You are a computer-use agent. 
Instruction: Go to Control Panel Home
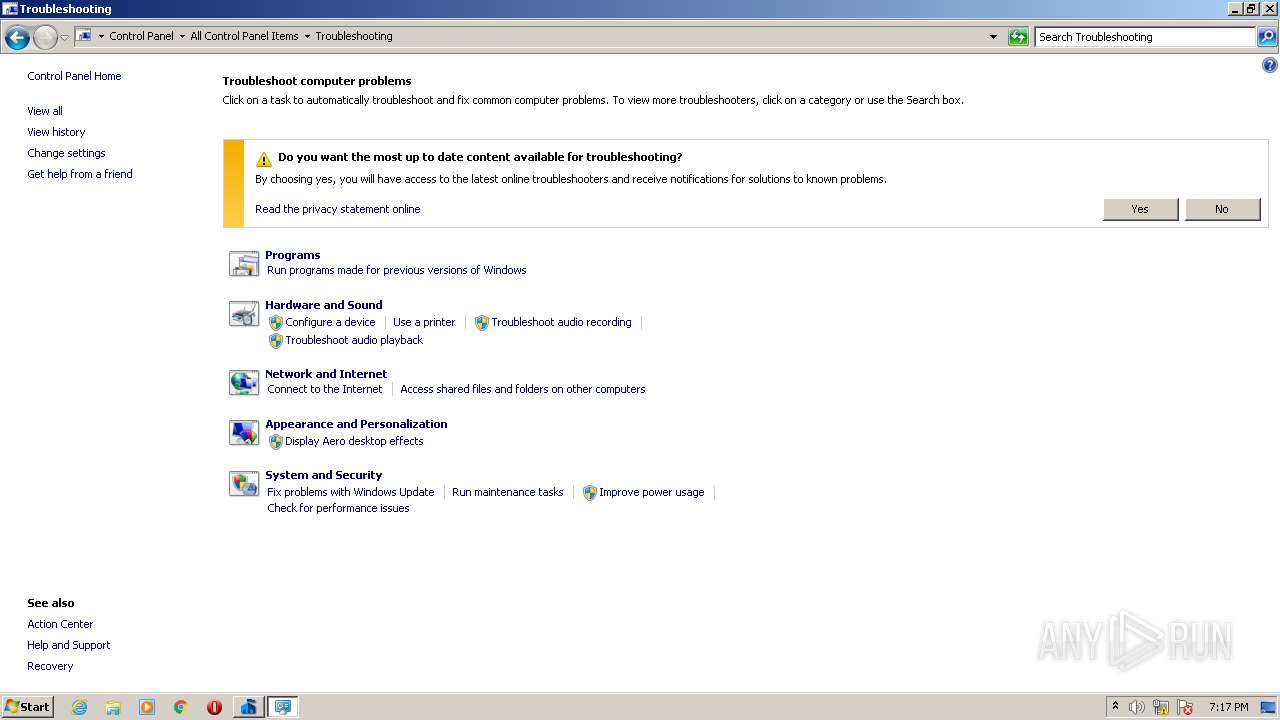(x=74, y=76)
